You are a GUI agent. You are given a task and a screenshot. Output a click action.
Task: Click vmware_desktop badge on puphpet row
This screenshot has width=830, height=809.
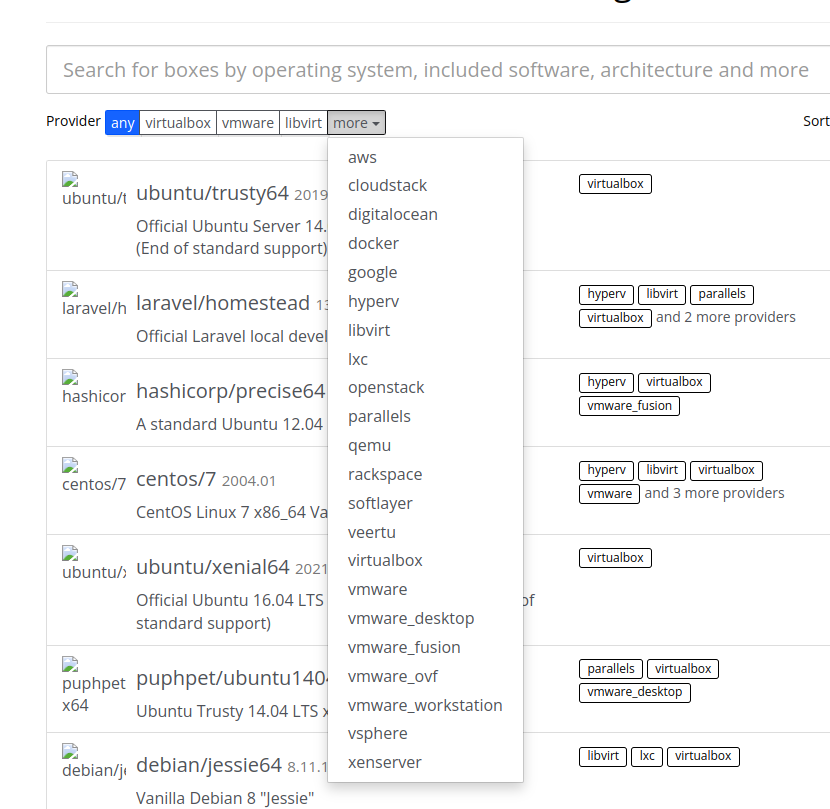(x=635, y=693)
